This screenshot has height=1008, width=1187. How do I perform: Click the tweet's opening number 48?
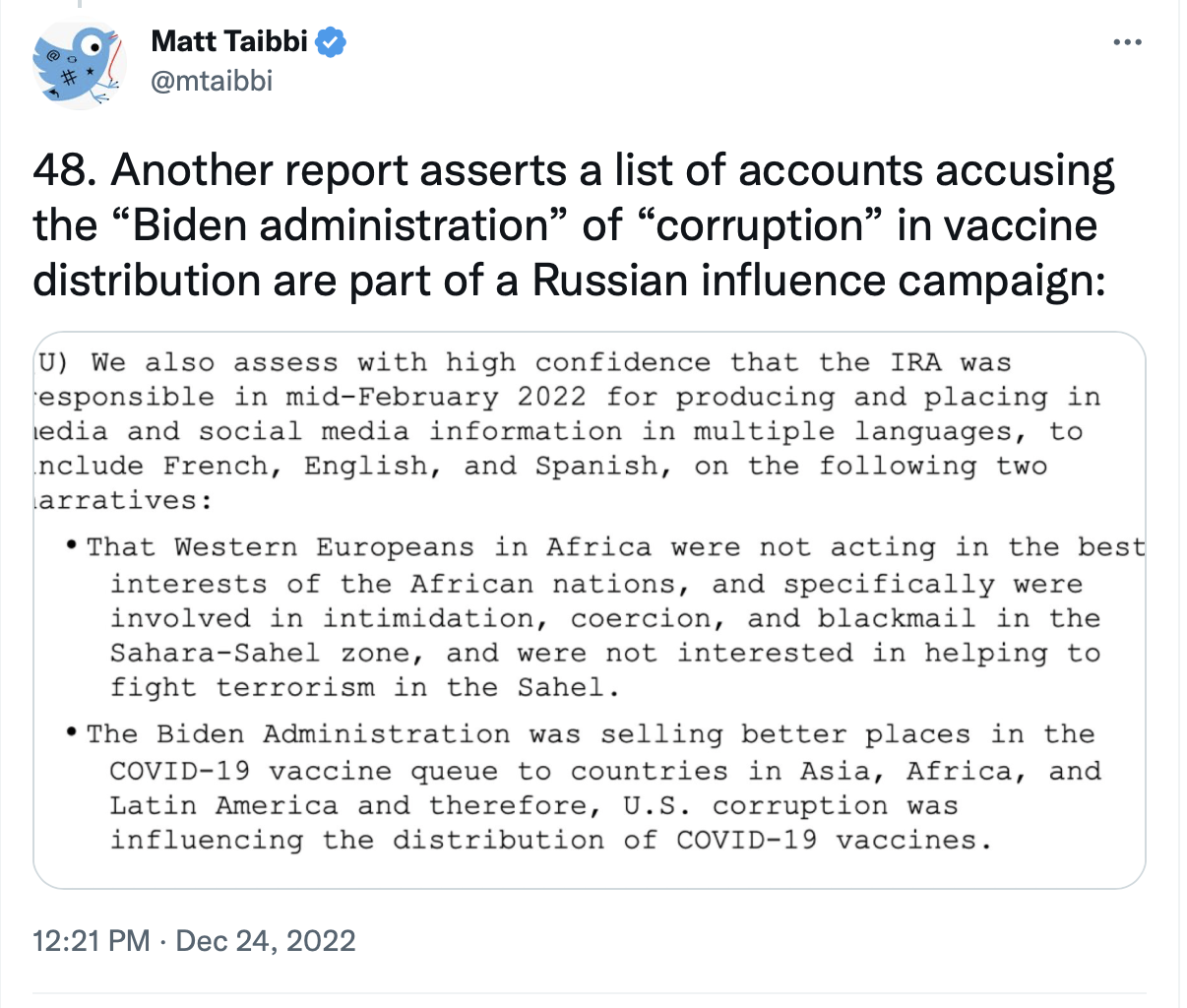pyautogui.click(x=62, y=170)
